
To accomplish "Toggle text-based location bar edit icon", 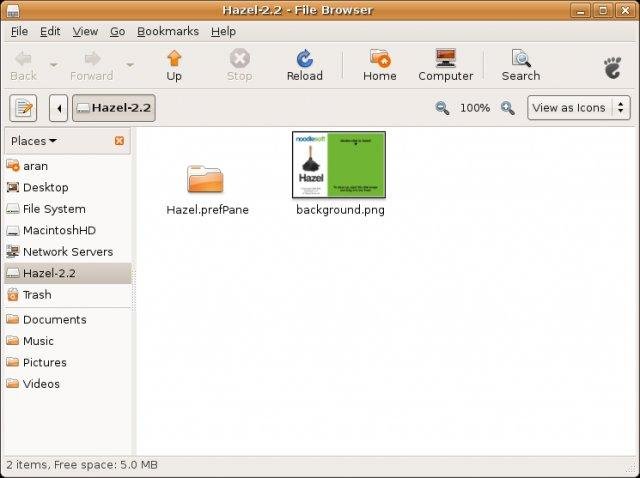I will pos(23,108).
